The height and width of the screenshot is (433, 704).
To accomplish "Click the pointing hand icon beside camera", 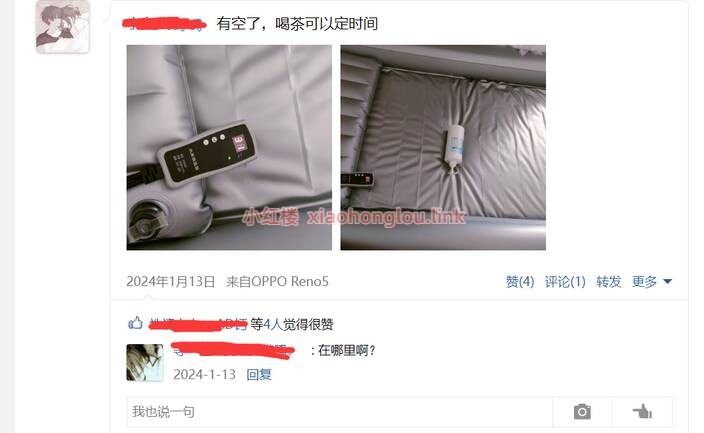I will (x=642, y=411).
